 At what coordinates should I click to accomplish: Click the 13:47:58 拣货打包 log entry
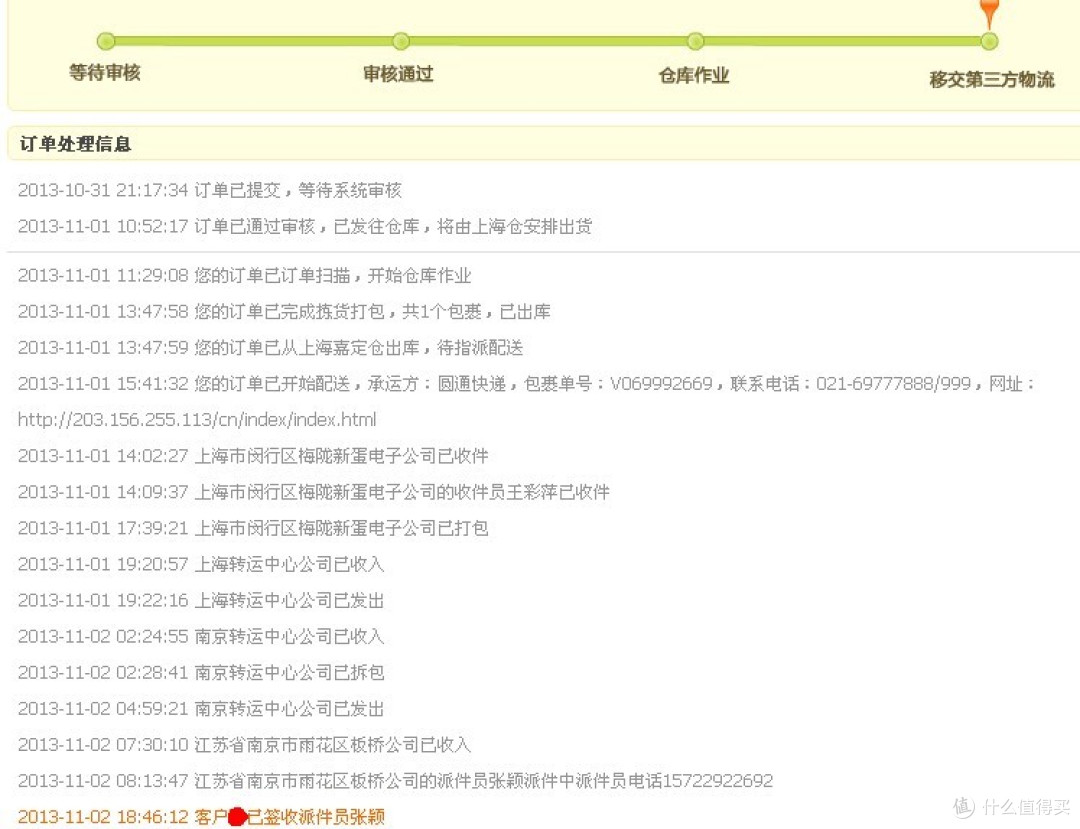coord(284,312)
